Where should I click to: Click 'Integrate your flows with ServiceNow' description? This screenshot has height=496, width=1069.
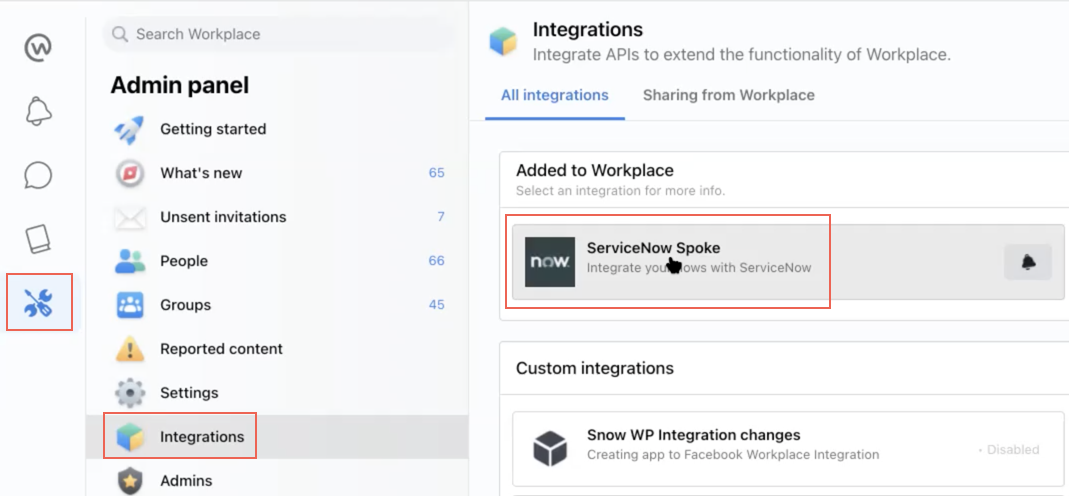pyautogui.click(x=699, y=268)
